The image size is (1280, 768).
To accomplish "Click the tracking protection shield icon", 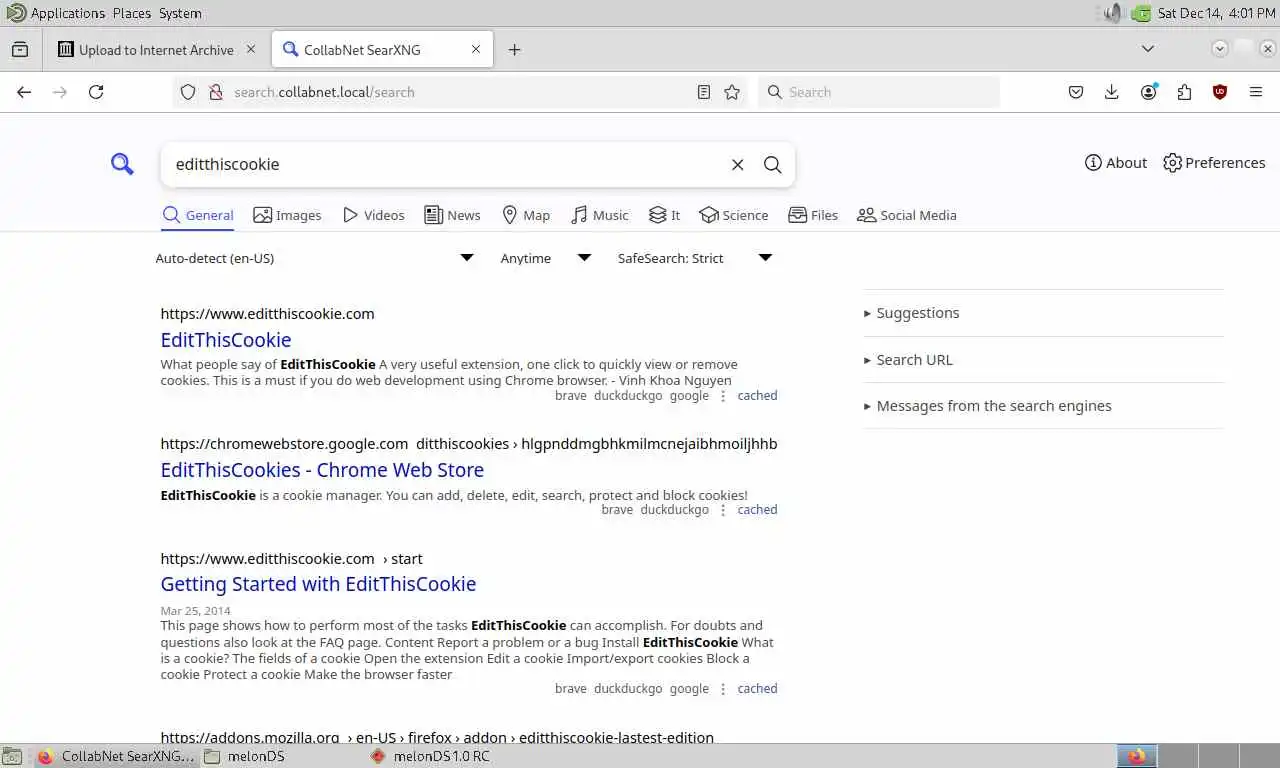I will click(x=188, y=92).
